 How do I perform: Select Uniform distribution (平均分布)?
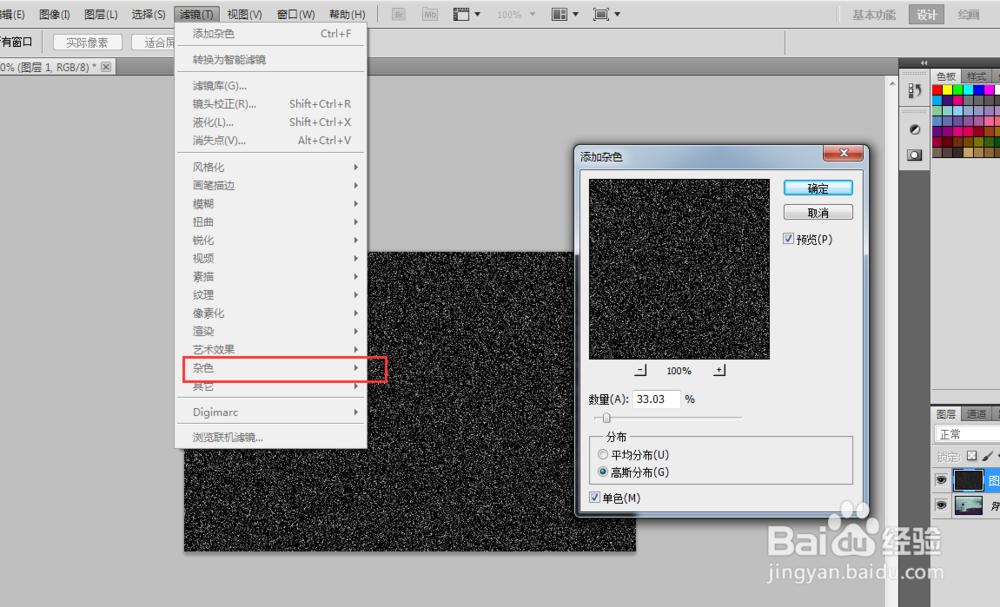tap(603, 455)
